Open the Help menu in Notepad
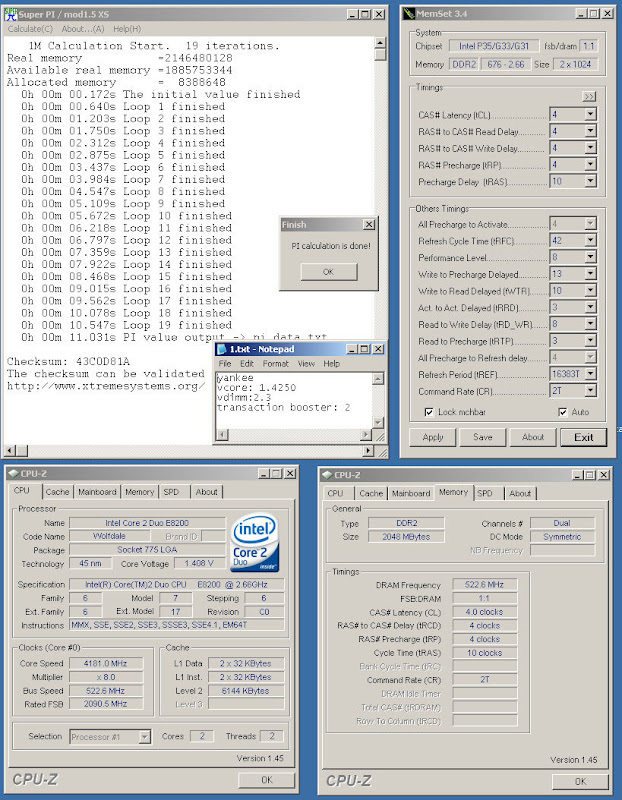 click(x=331, y=364)
